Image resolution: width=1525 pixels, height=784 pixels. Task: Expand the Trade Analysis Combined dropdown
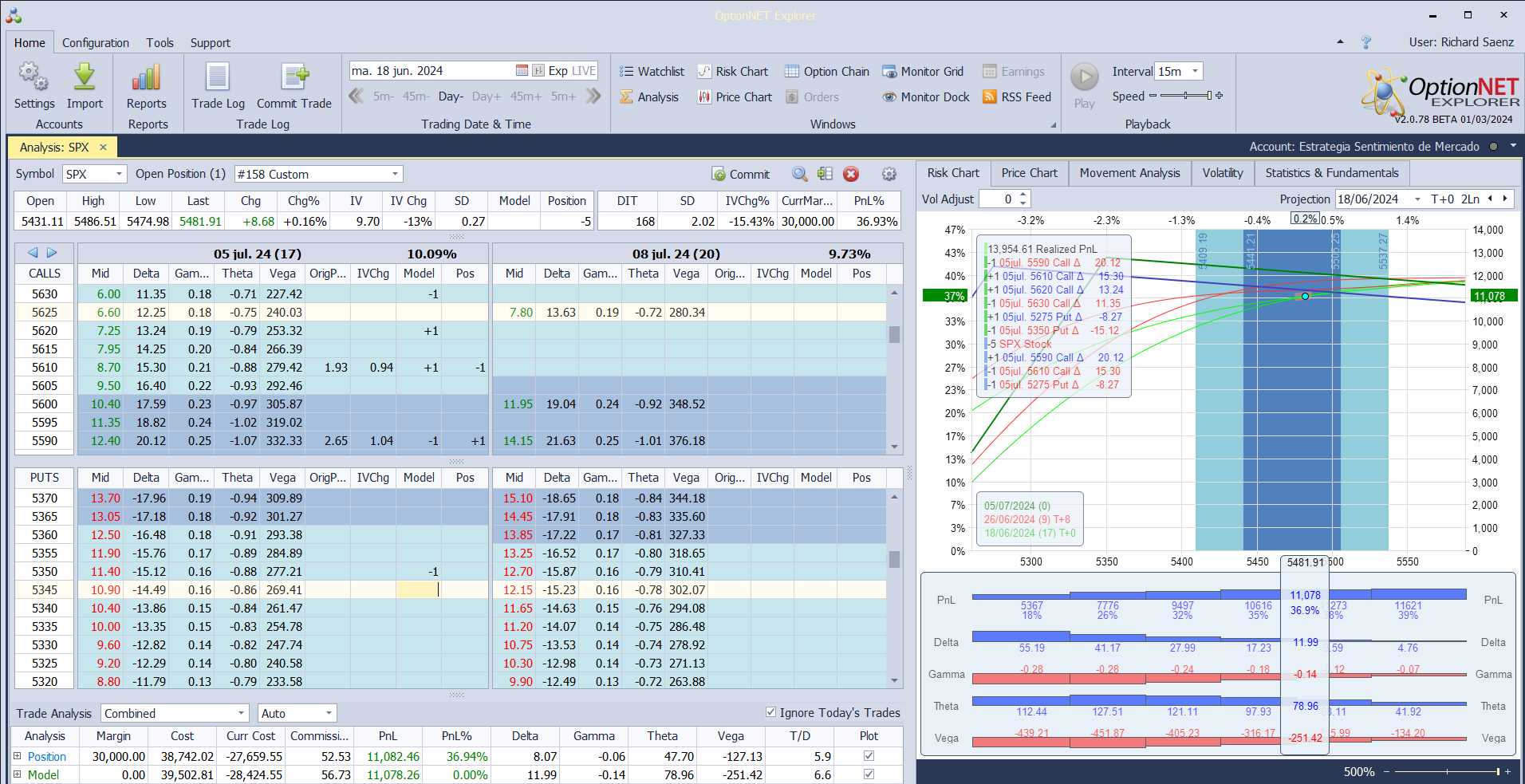click(x=241, y=713)
